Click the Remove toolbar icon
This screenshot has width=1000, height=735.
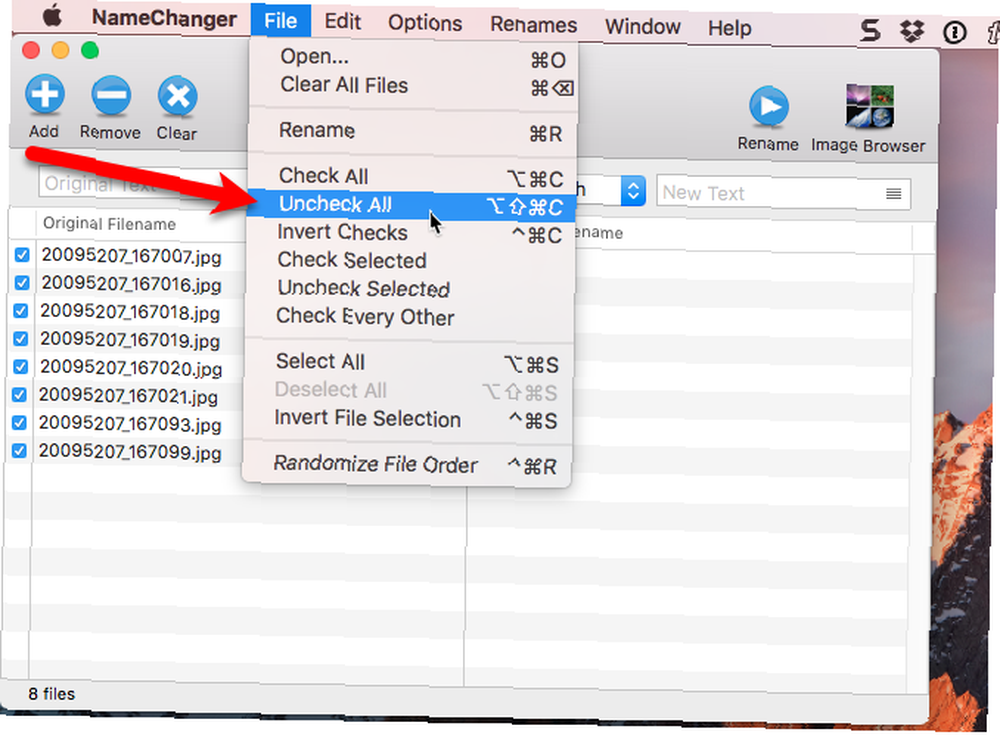tap(111, 96)
